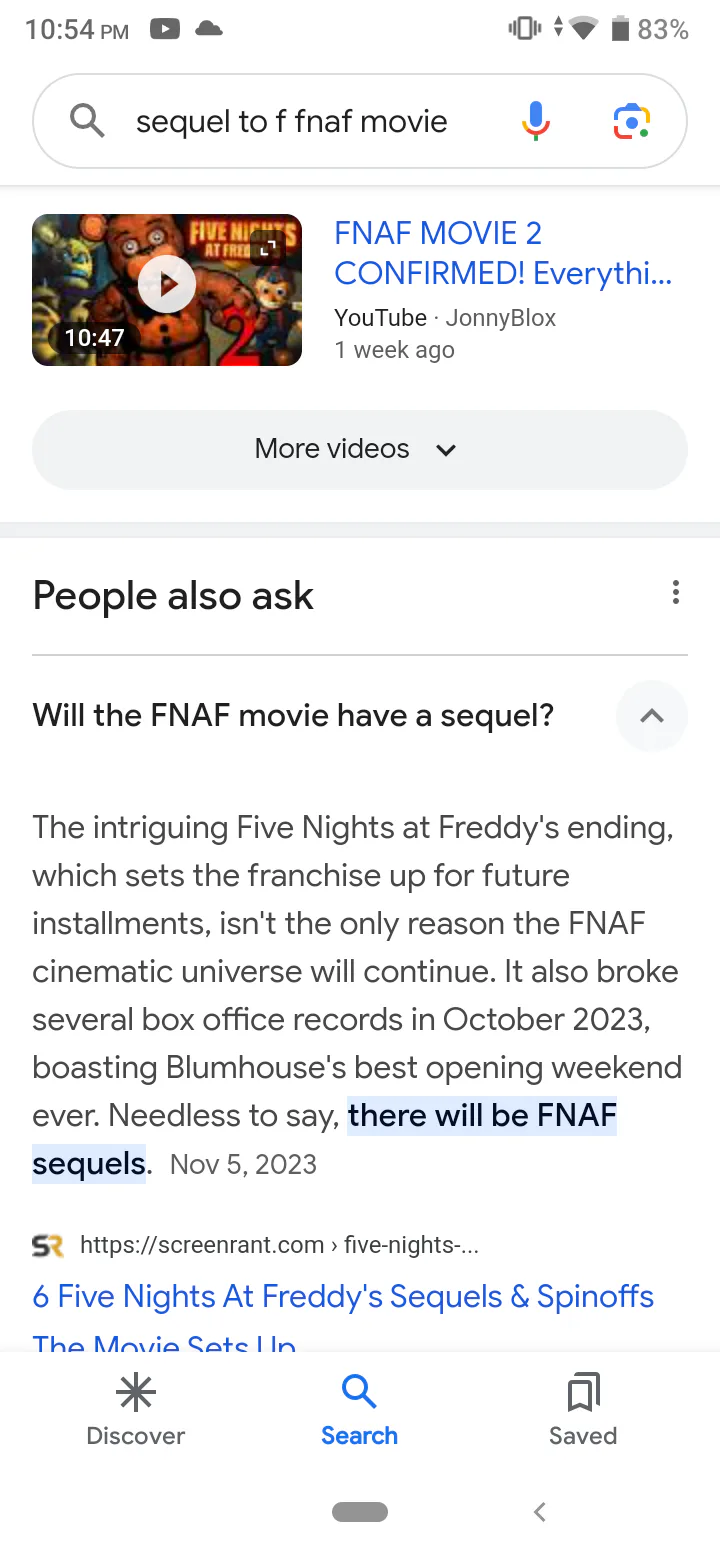The width and height of the screenshot is (720, 1560).
Task: Expand the More videos list
Action: (360, 449)
